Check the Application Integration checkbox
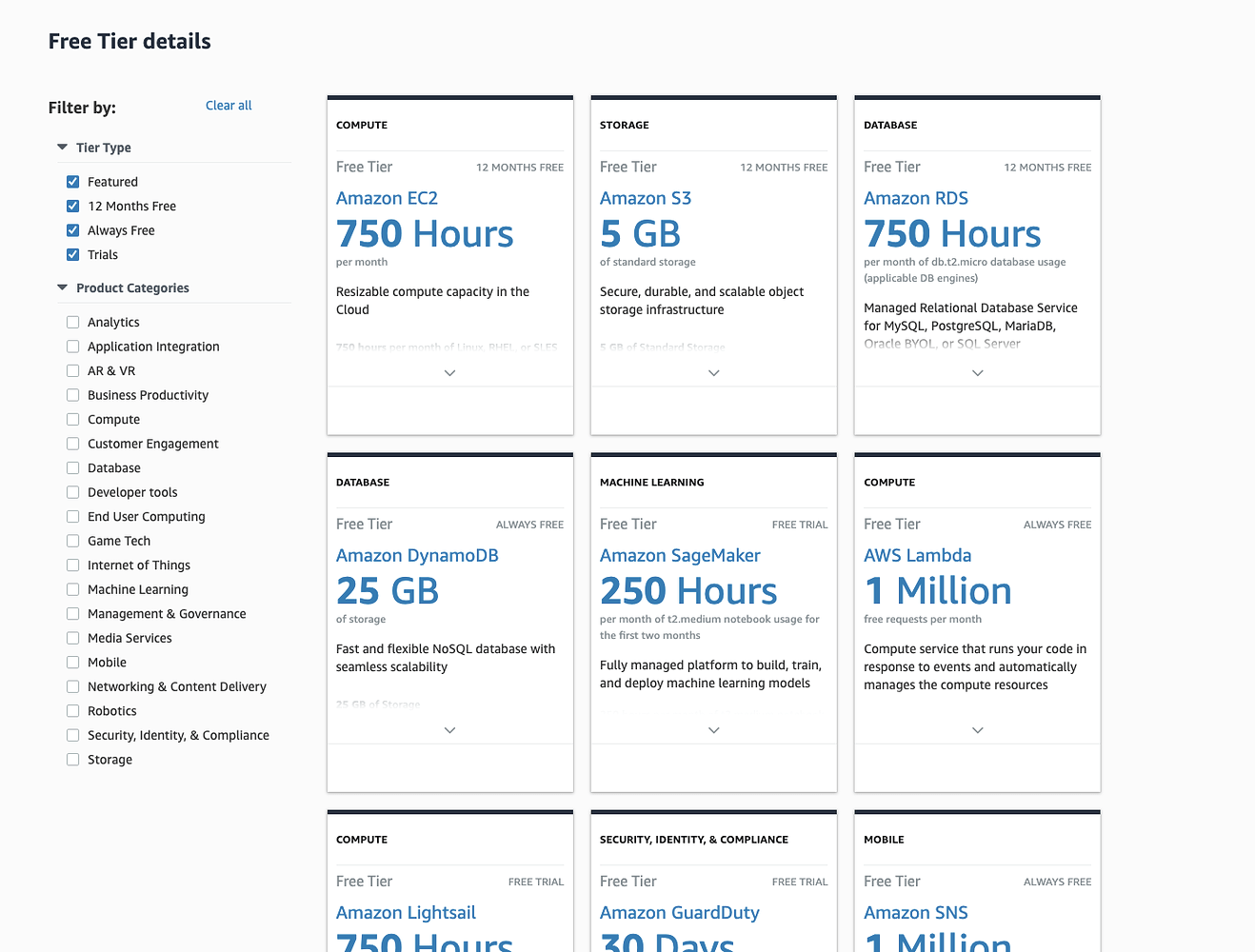 click(73, 347)
